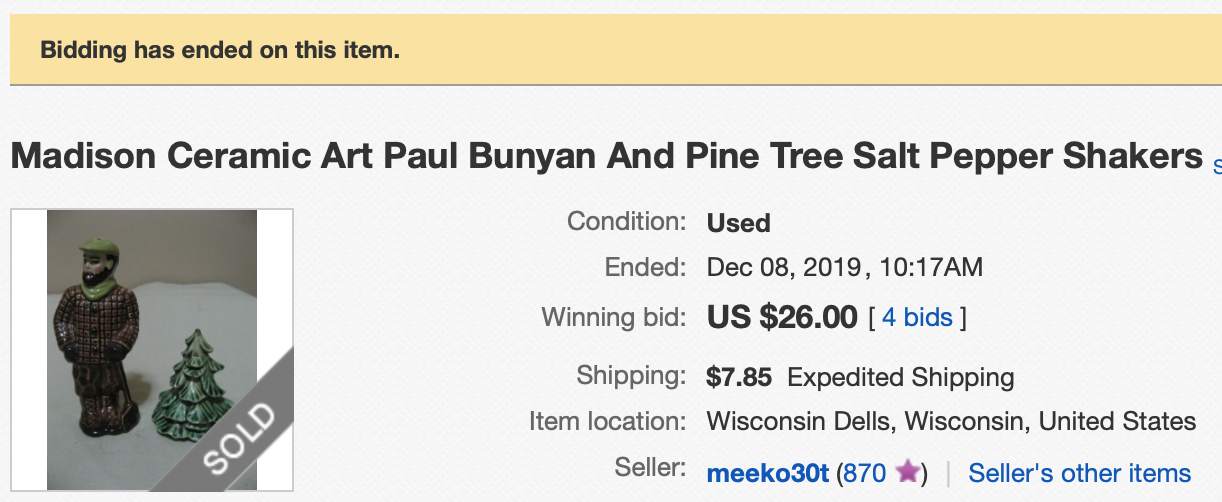Click the 'Seller:' label
Image resolution: width=1222 pixels, height=502 pixels.
coord(652,468)
